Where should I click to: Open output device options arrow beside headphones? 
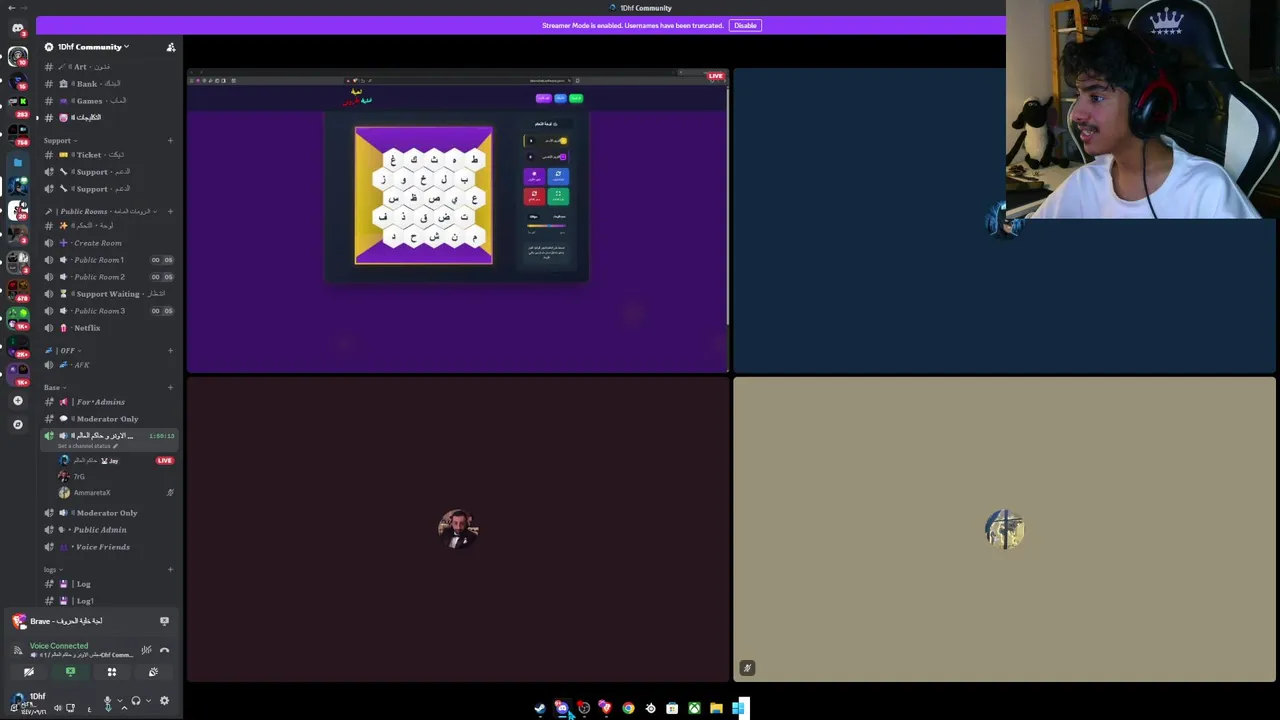pyautogui.click(x=148, y=702)
